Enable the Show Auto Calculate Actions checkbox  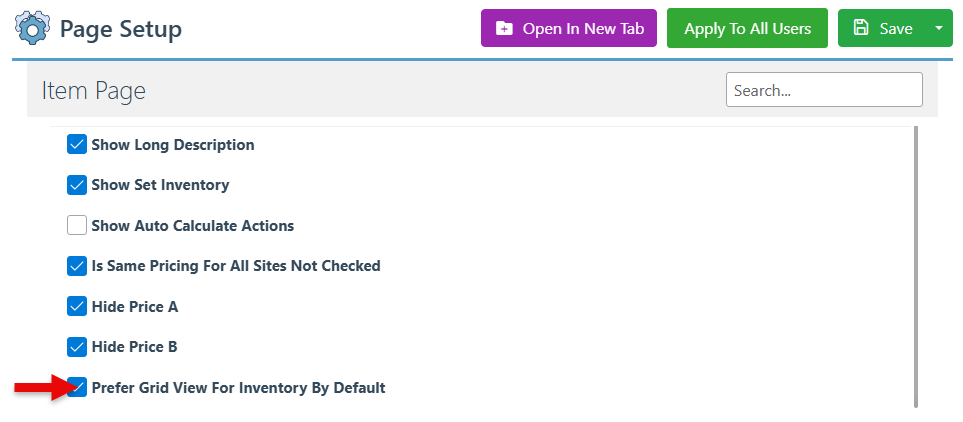tap(77, 225)
